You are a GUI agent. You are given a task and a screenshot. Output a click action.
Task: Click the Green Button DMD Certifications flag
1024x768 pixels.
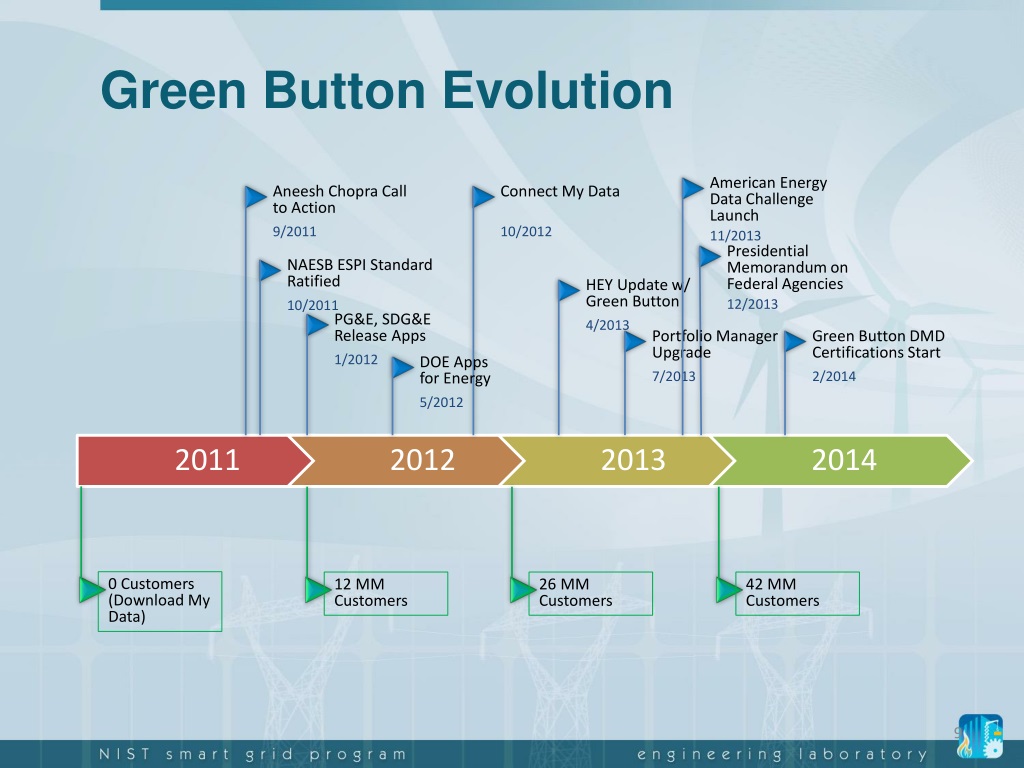[x=795, y=341]
